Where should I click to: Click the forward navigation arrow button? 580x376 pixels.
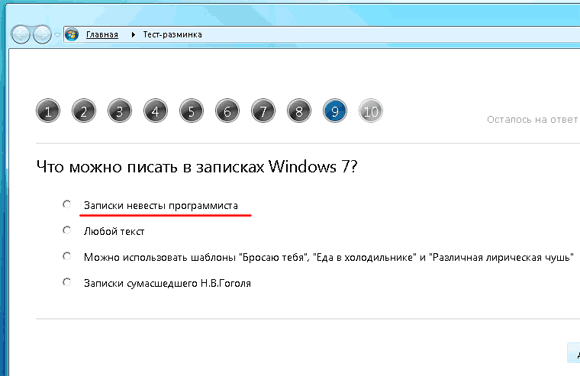(x=42, y=35)
